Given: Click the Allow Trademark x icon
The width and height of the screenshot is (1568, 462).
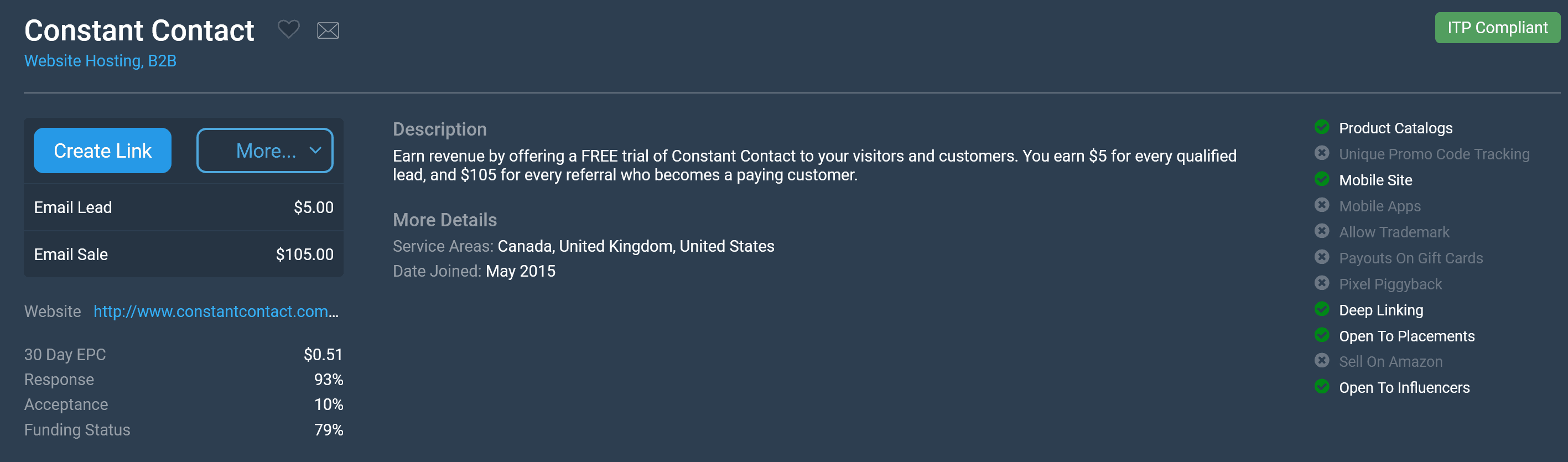Looking at the screenshot, I should (x=1321, y=231).
